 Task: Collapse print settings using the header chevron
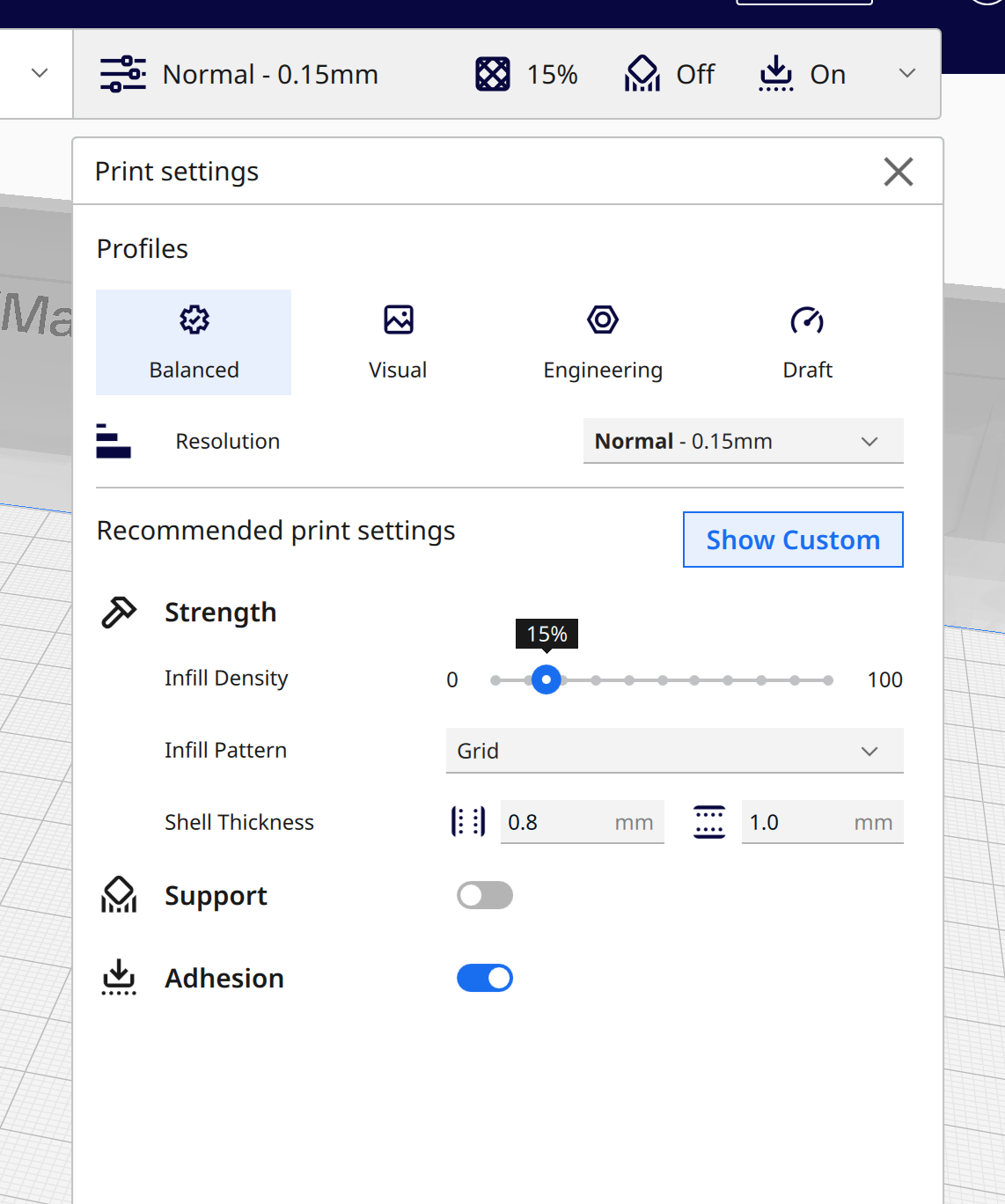[907, 74]
